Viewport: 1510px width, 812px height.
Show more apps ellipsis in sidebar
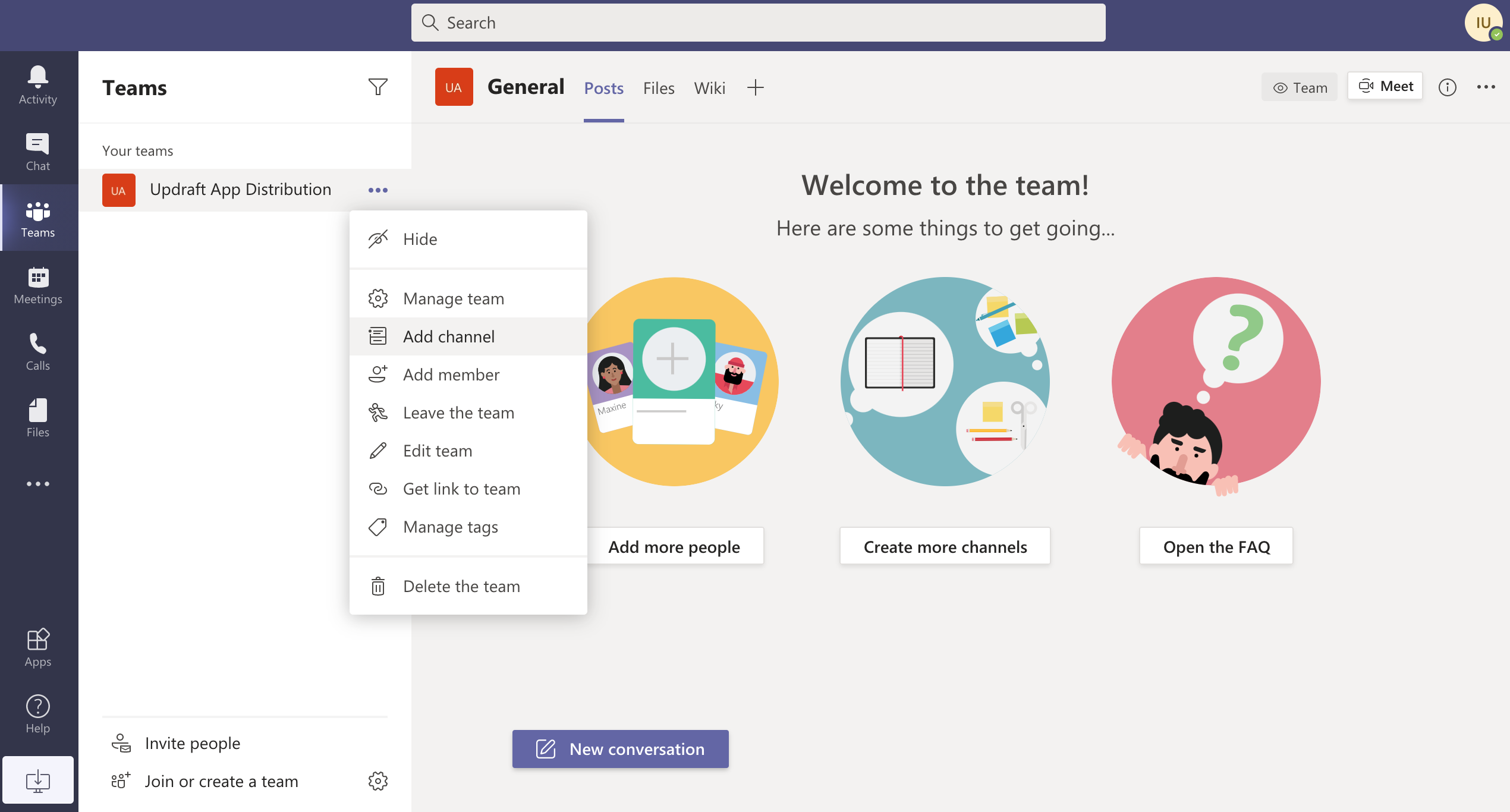tap(38, 484)
